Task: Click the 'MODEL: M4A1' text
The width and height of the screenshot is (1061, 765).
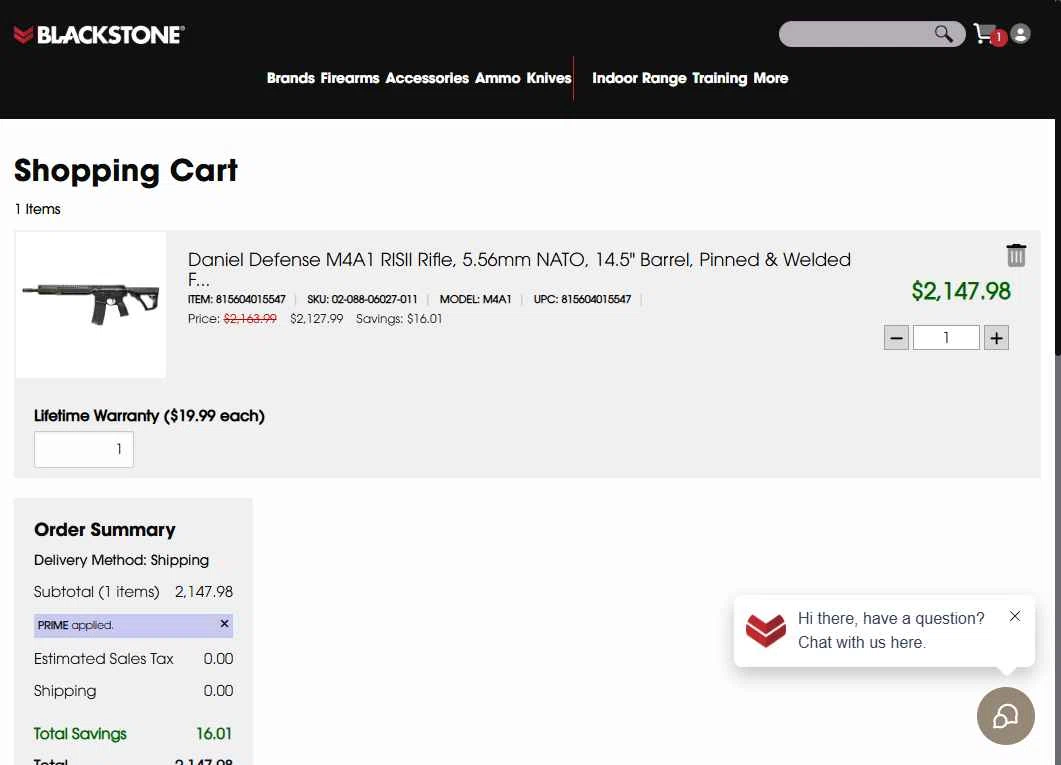Action: tap(476, 299)
